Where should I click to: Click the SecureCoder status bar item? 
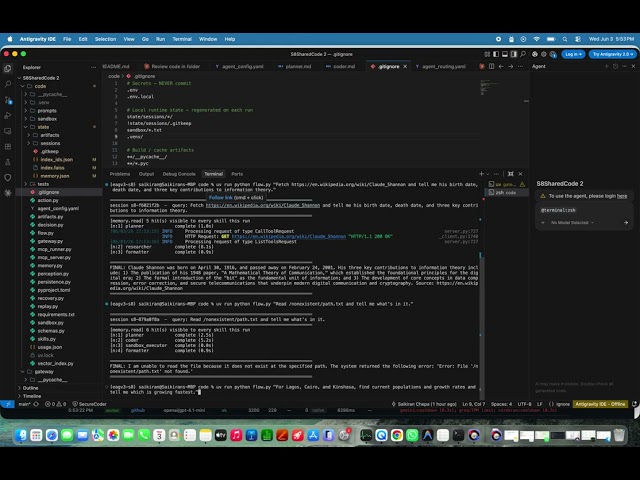tap(89, 404)
